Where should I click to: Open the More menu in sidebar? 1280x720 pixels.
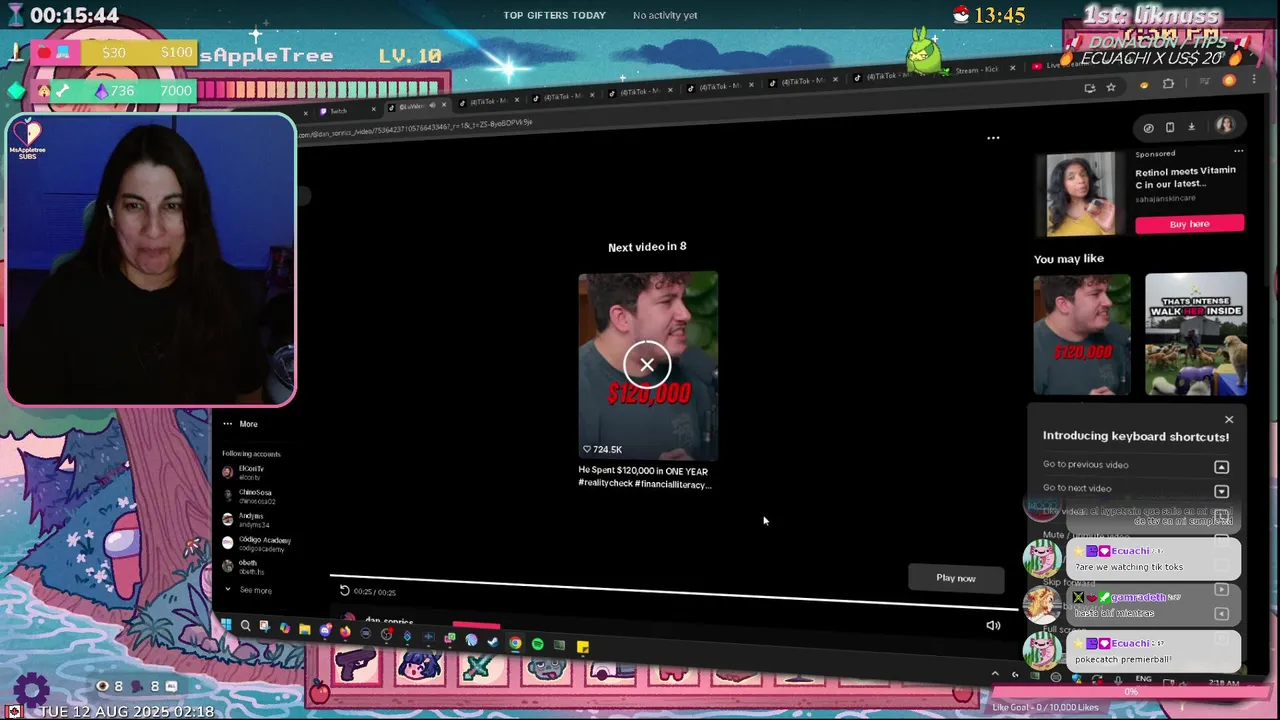click(x=240, y=424)
